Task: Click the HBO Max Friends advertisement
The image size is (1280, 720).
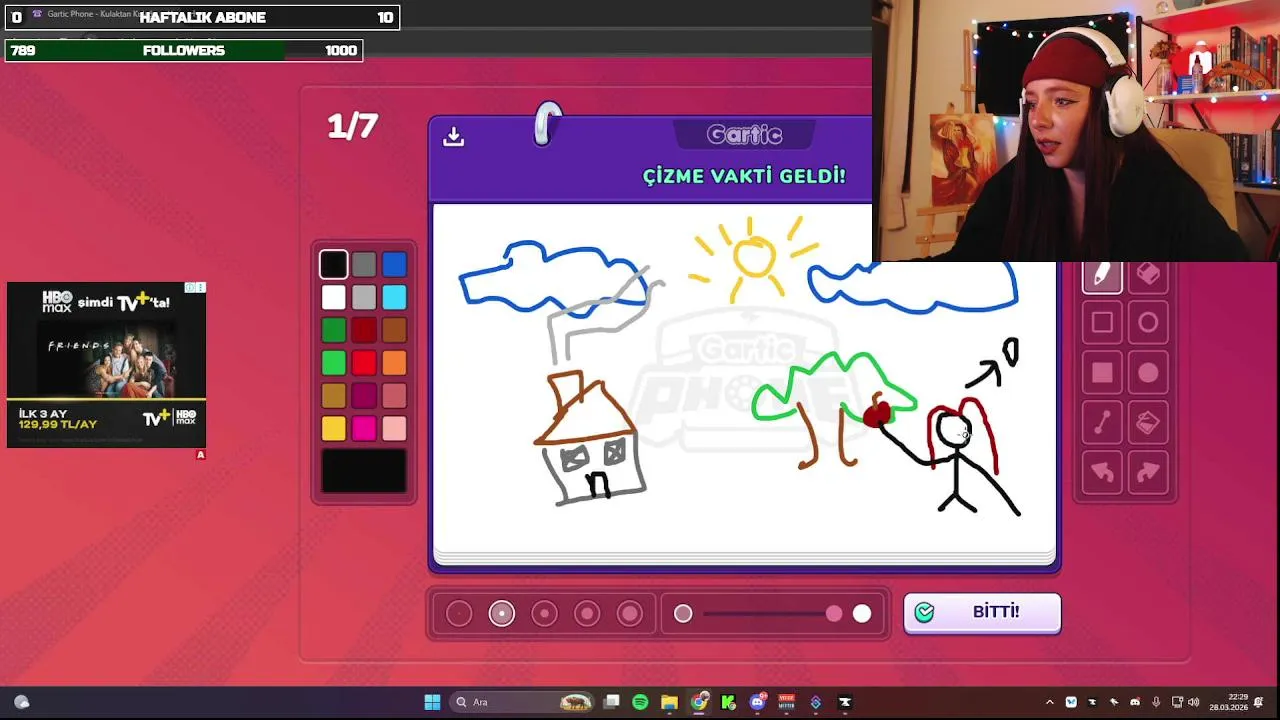Action: 106,365
